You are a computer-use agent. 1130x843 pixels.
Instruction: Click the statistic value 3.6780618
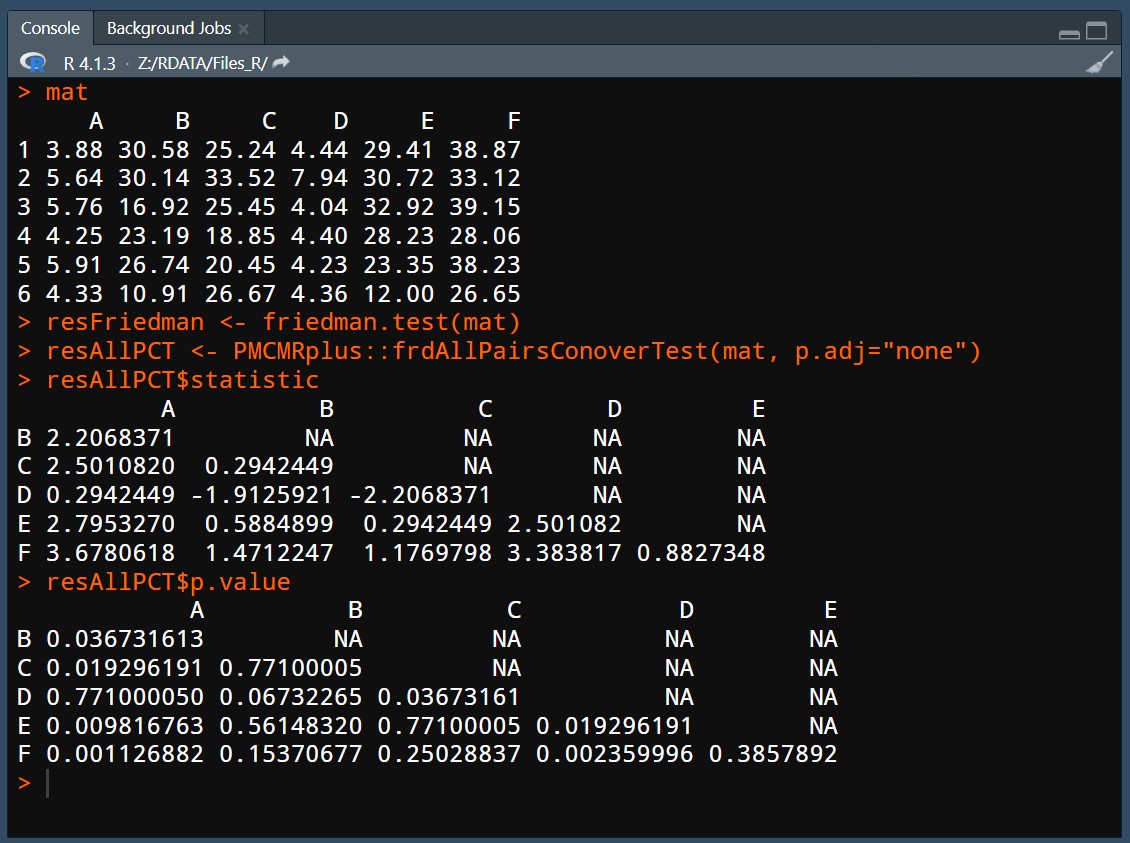click(x=110, y=553)
